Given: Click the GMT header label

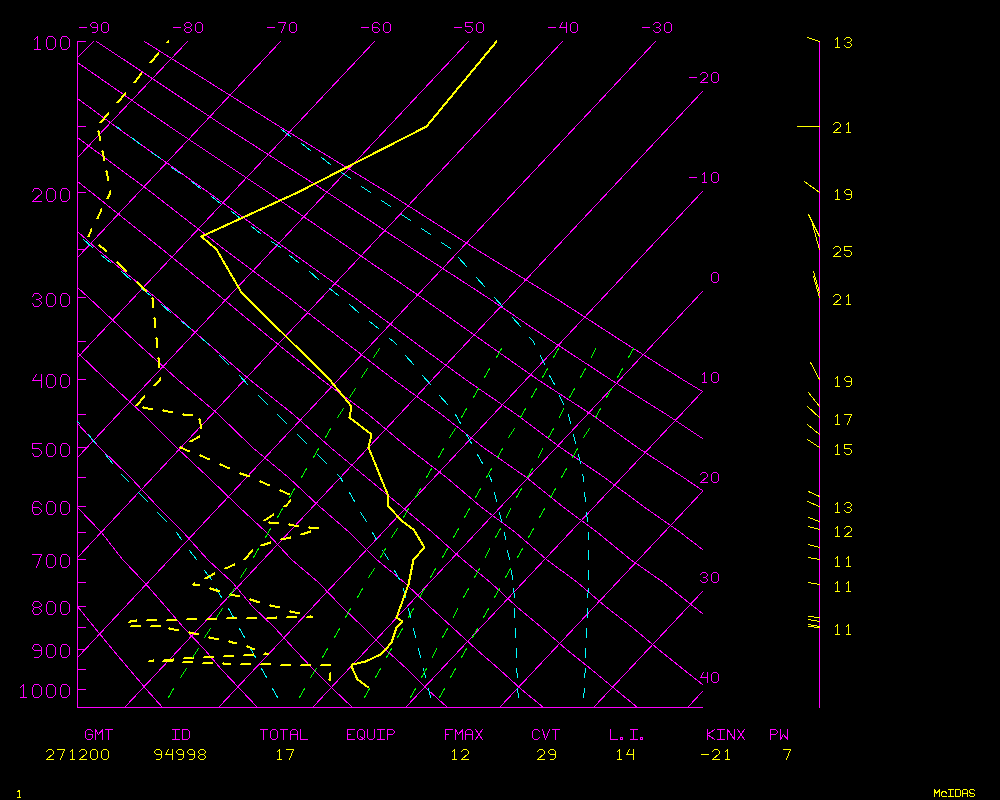Looking at the screenshot, I should click(99, 735).
